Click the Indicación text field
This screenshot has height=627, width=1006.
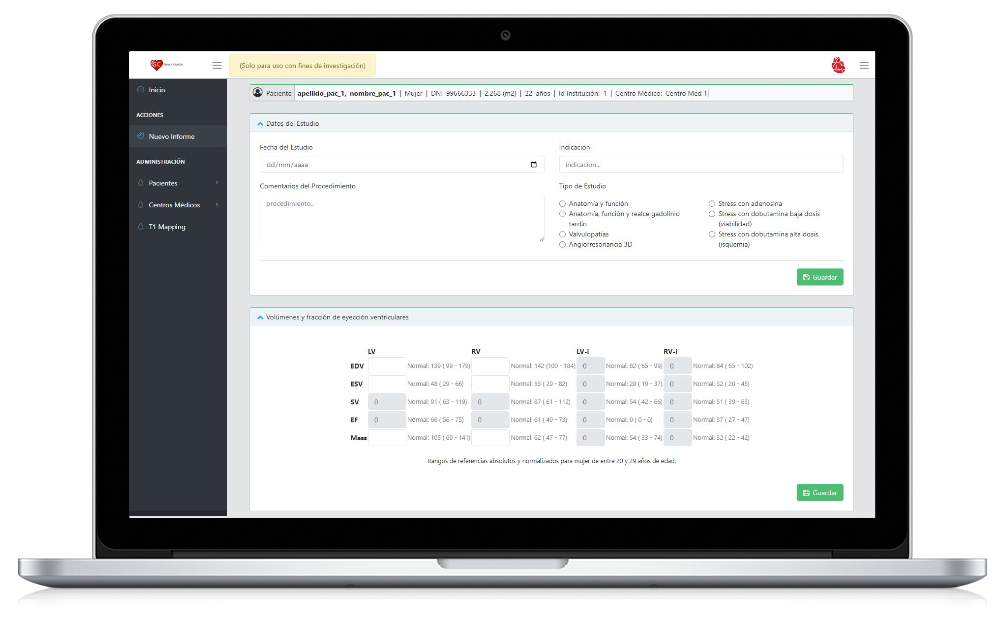(x=700, y=165)
